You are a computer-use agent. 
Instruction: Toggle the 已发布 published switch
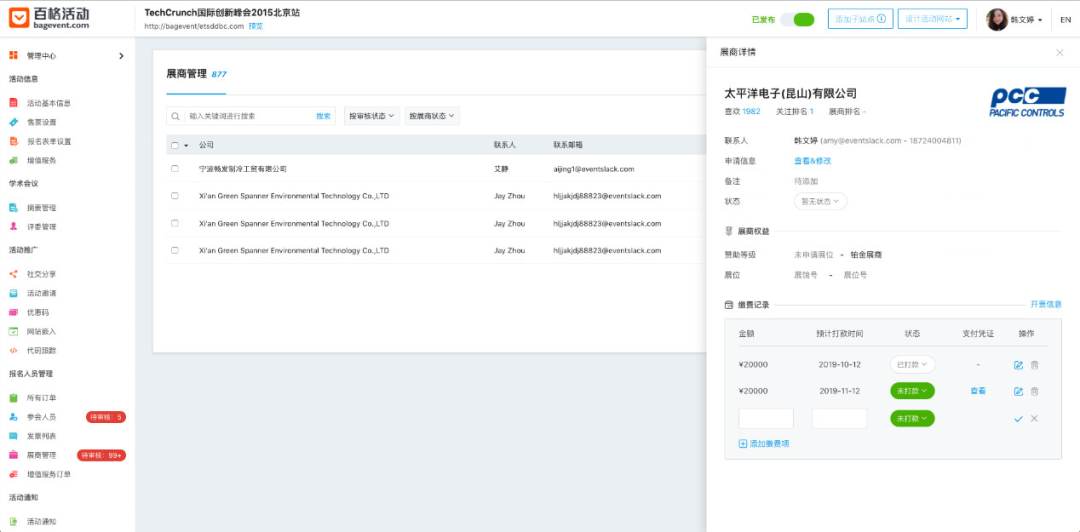[798, 19]
